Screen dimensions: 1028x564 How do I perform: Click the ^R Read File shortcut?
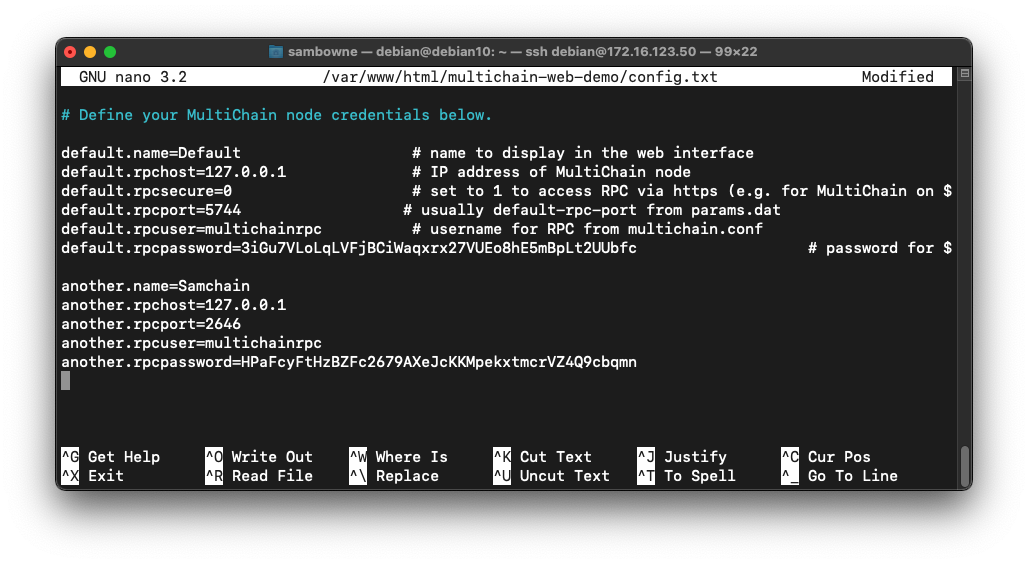[259, 475]
